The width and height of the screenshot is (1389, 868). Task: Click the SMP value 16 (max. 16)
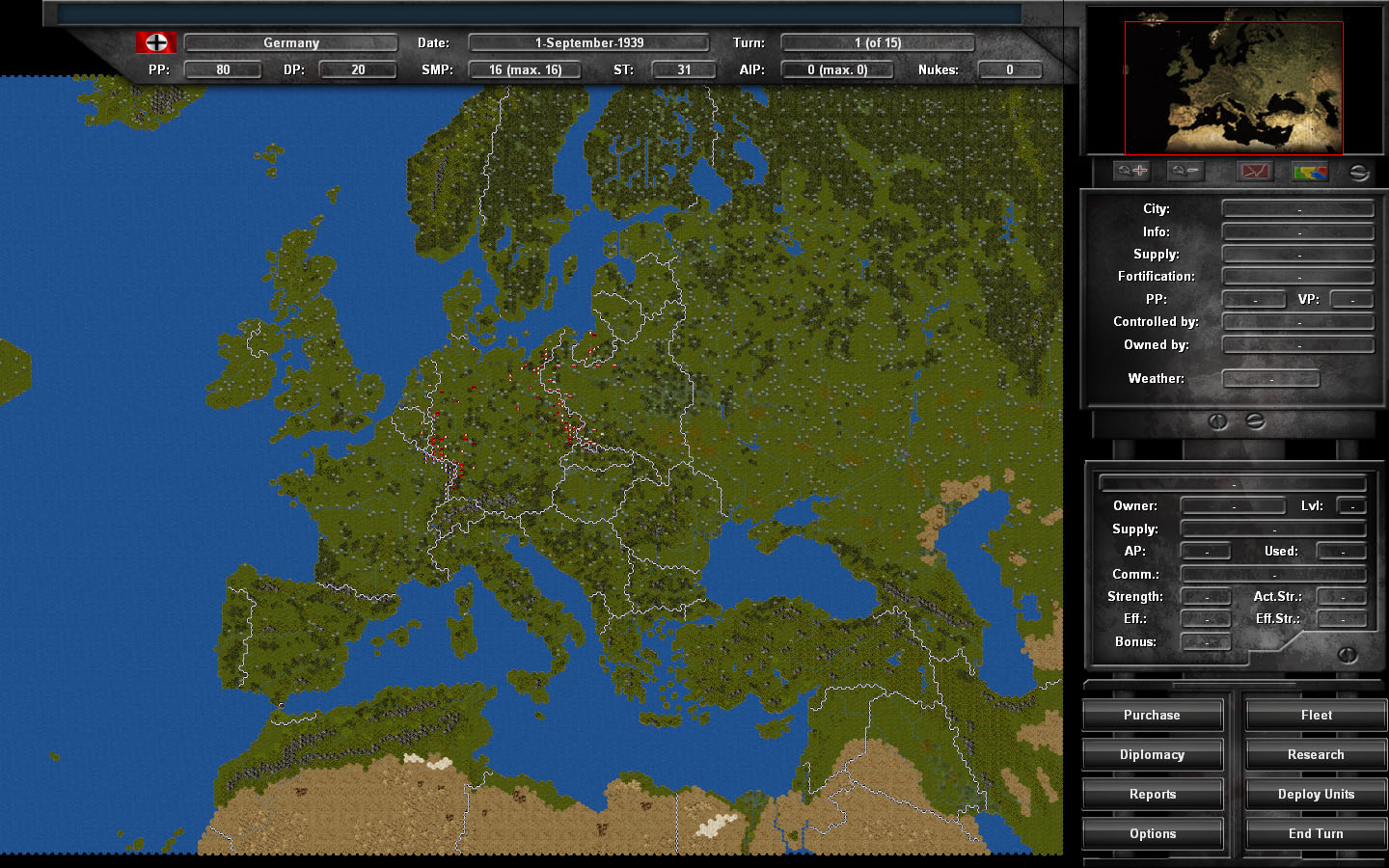pos(525,69)
